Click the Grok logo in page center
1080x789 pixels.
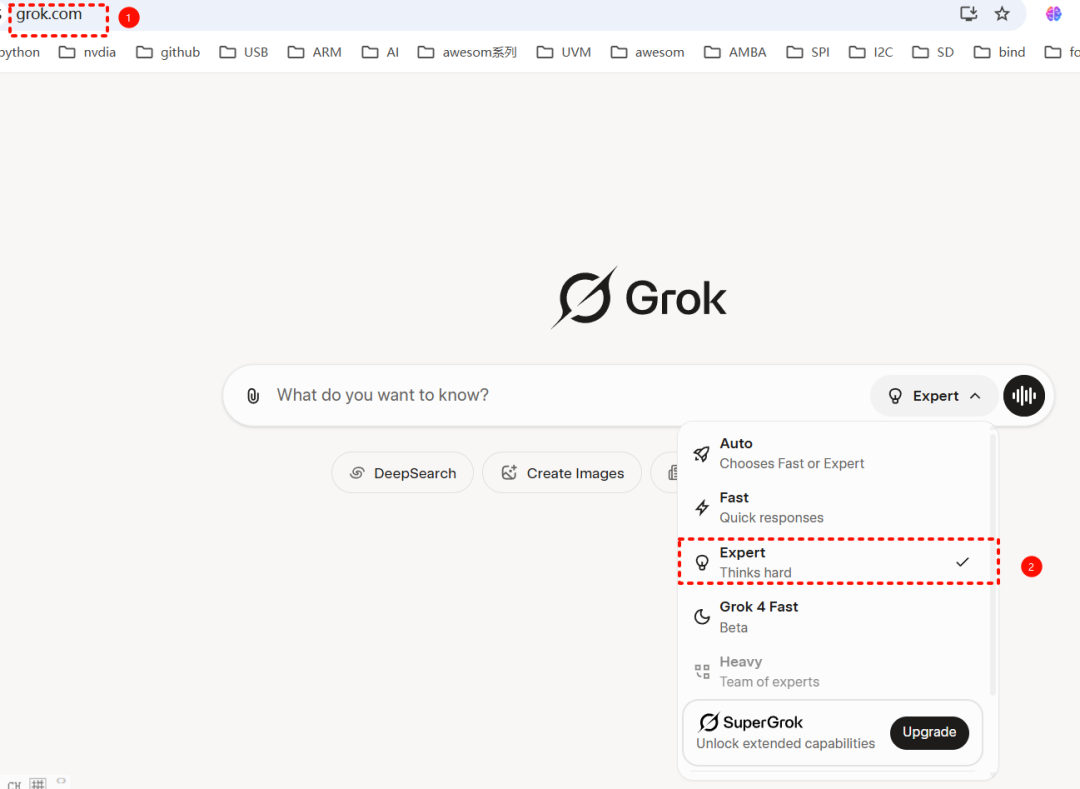click(638, 297)
